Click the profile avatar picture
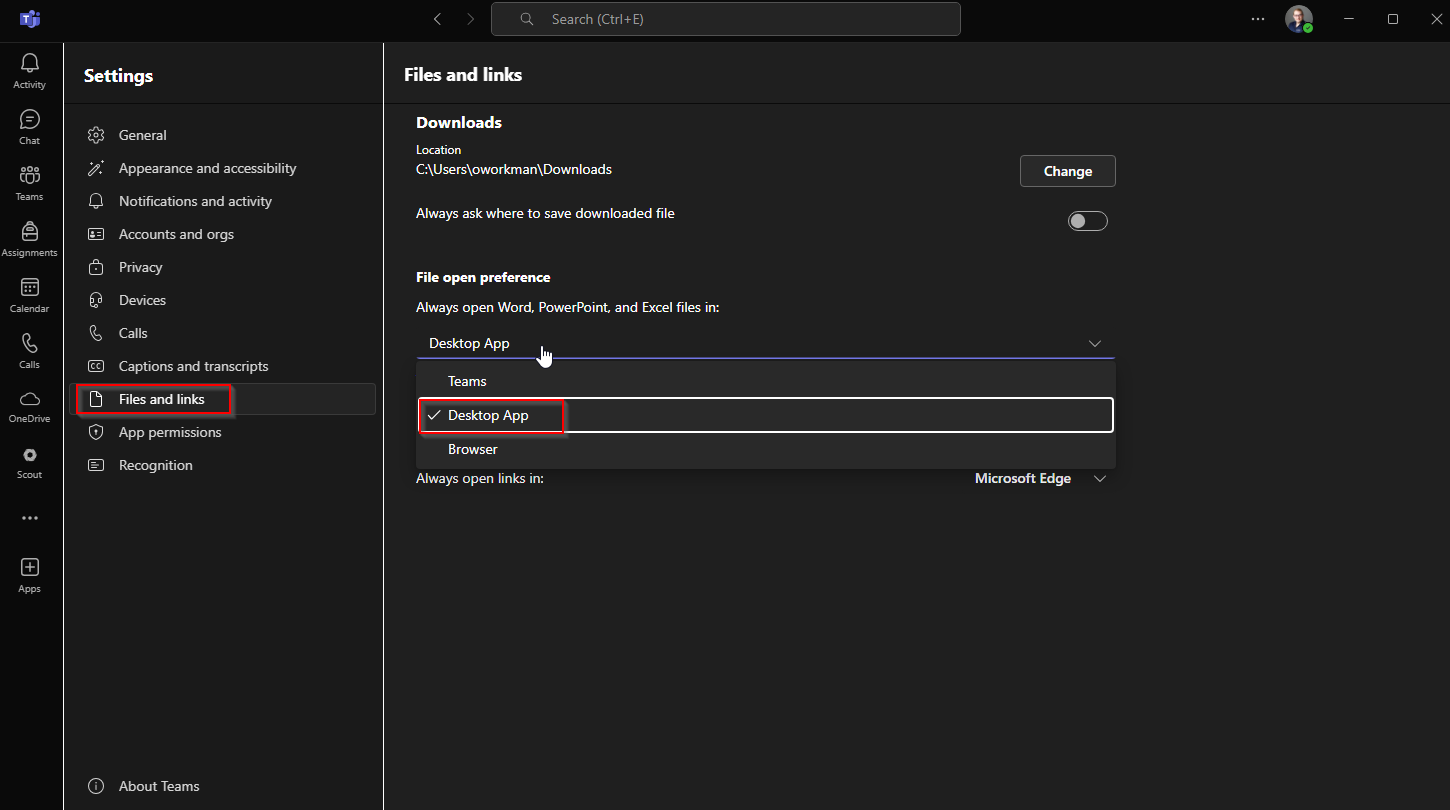The height and width of the screenshot is (810, 1450). (1298, 19)
